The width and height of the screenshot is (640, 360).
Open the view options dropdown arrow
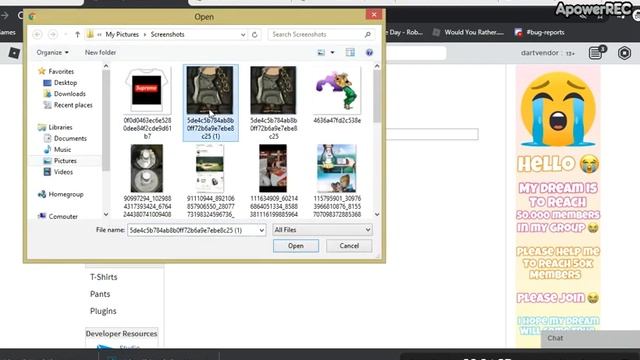point(332,53)
